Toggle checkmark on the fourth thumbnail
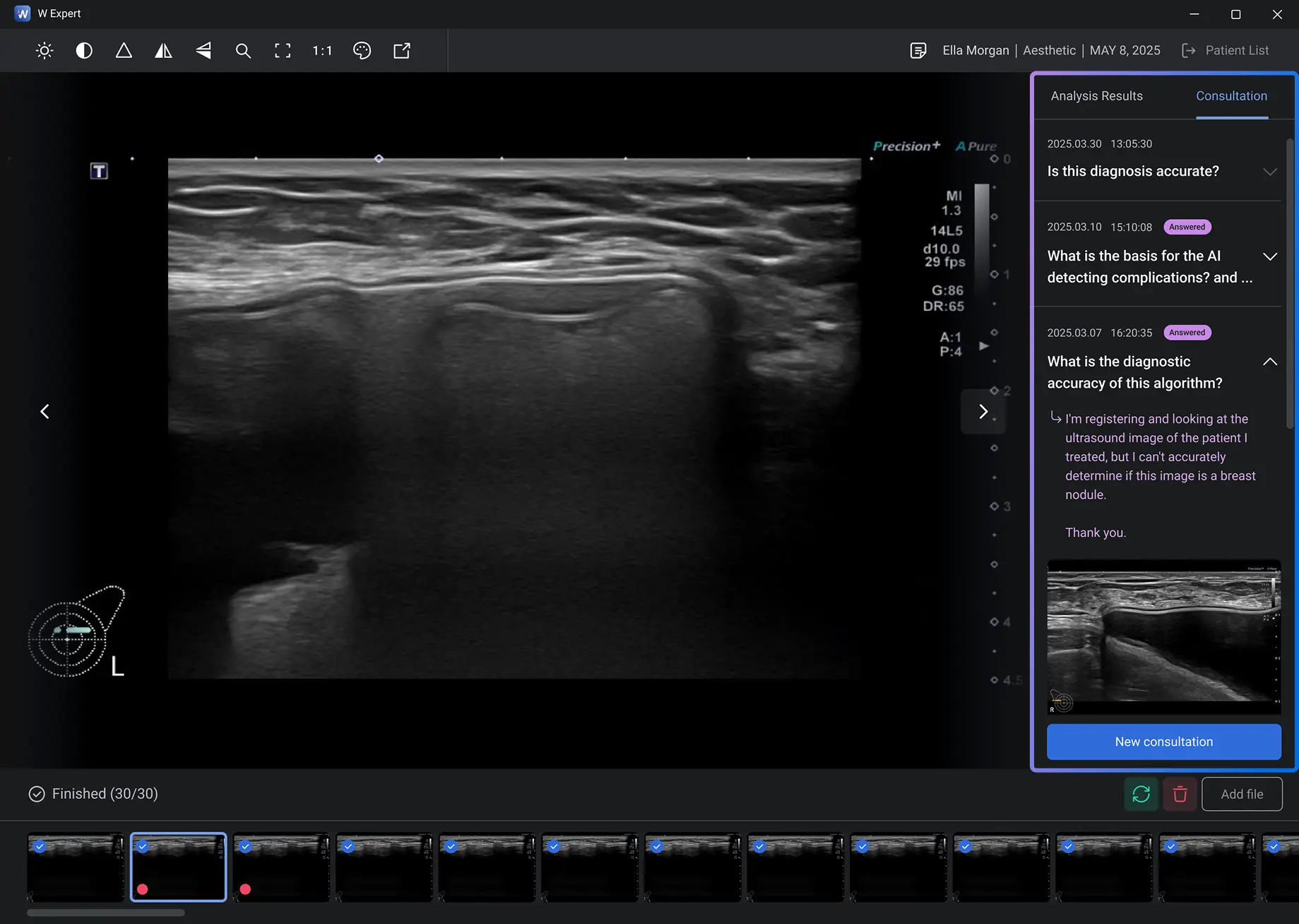The width and height of the screenshot is (1299, 924). coord(348,846)
